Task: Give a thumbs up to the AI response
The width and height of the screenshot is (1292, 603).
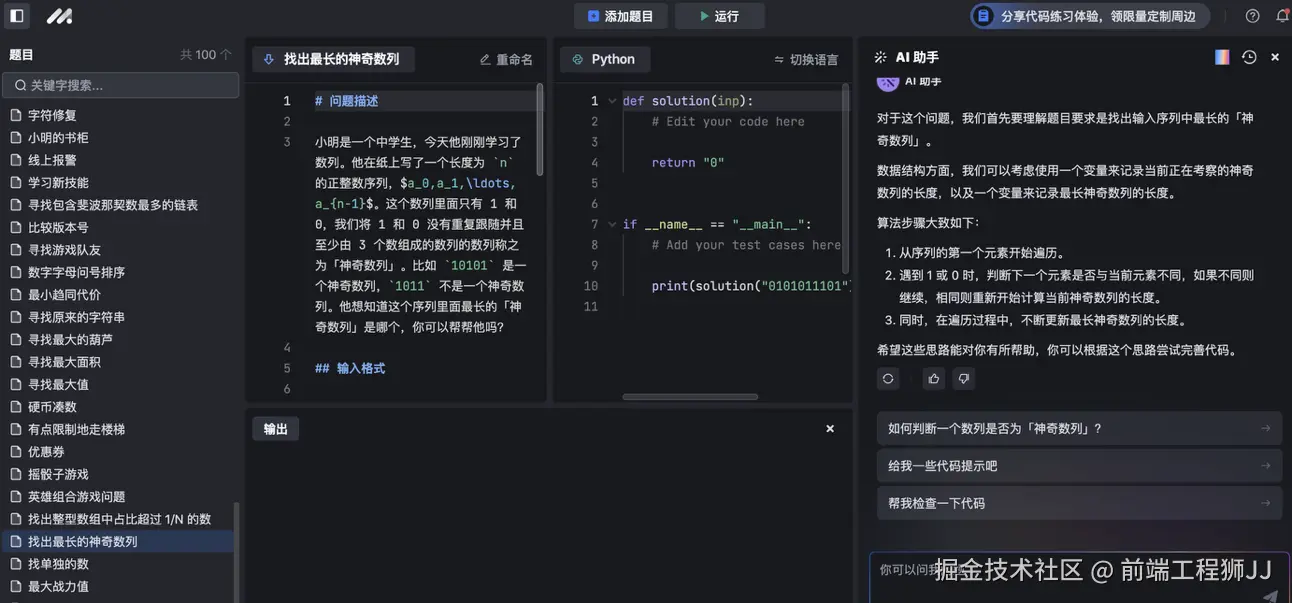Action: coord(932,377)
